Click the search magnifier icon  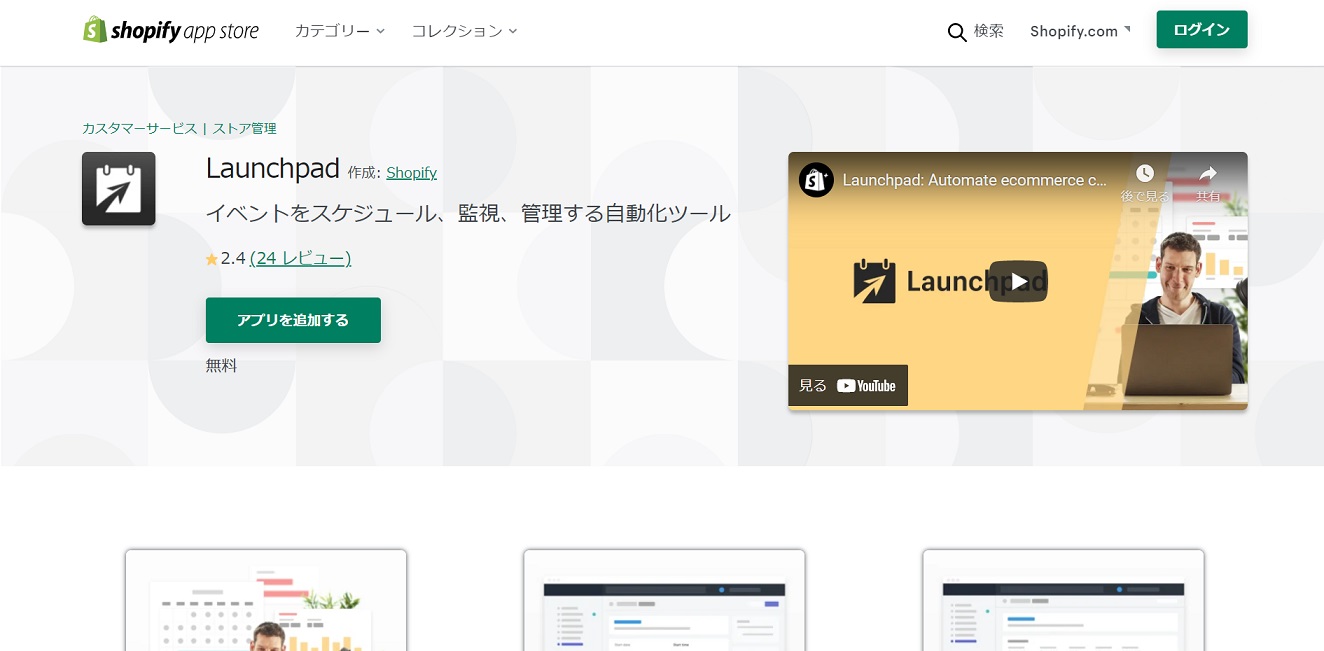957,32
